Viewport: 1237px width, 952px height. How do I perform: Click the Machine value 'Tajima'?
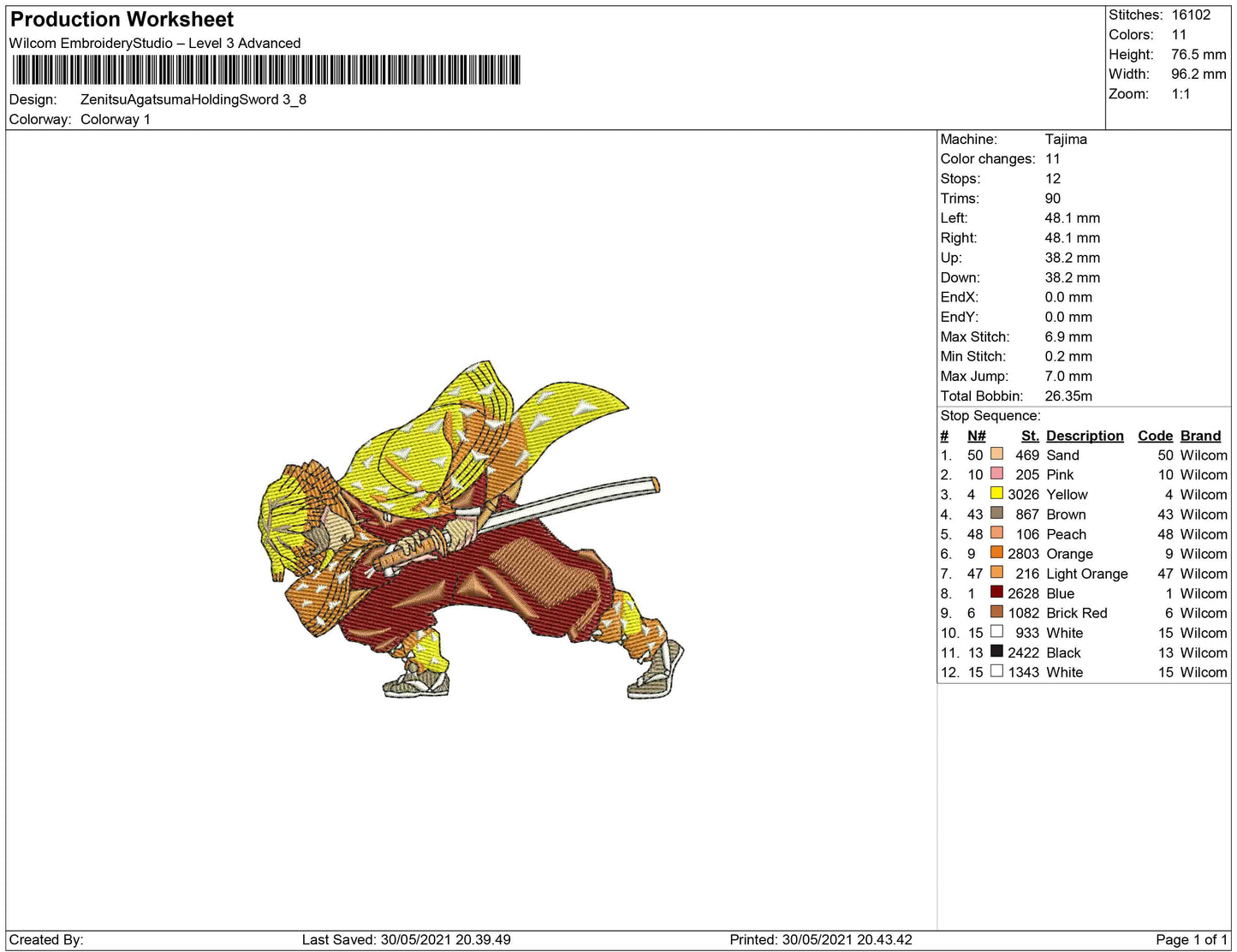tap(1066, 139)
